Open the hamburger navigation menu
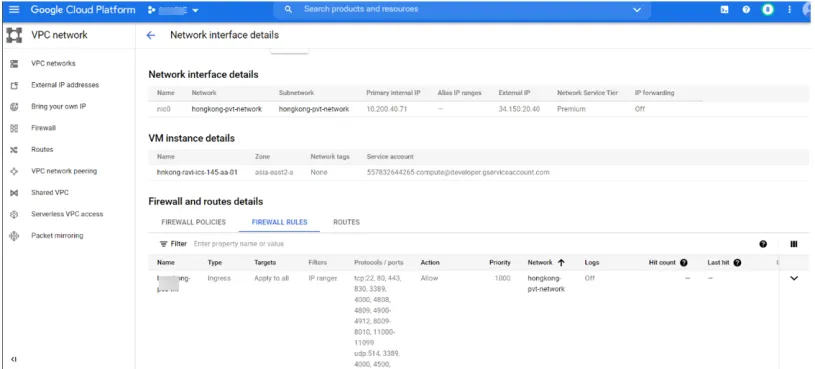 pyautogui.click(x=14, y=10)
